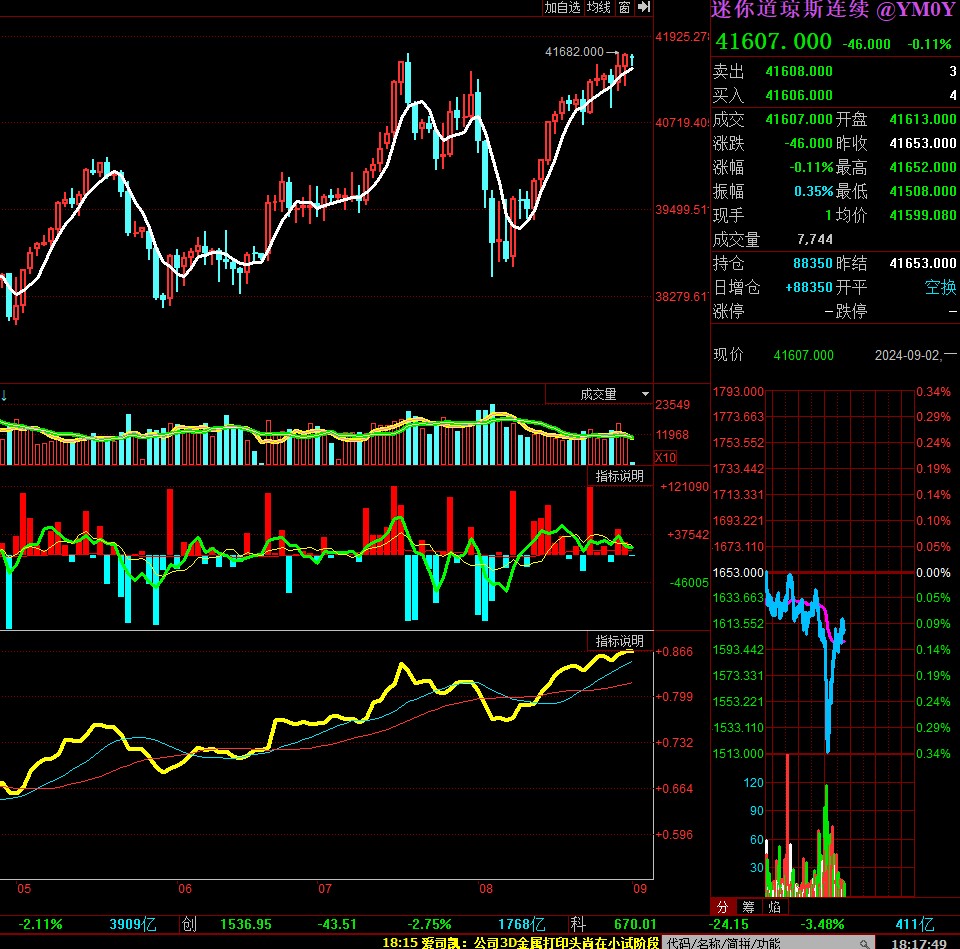This screenshot has height=949, width=960.
Task: Click the collapse-panel arrow icon at top
Action: 644,7
